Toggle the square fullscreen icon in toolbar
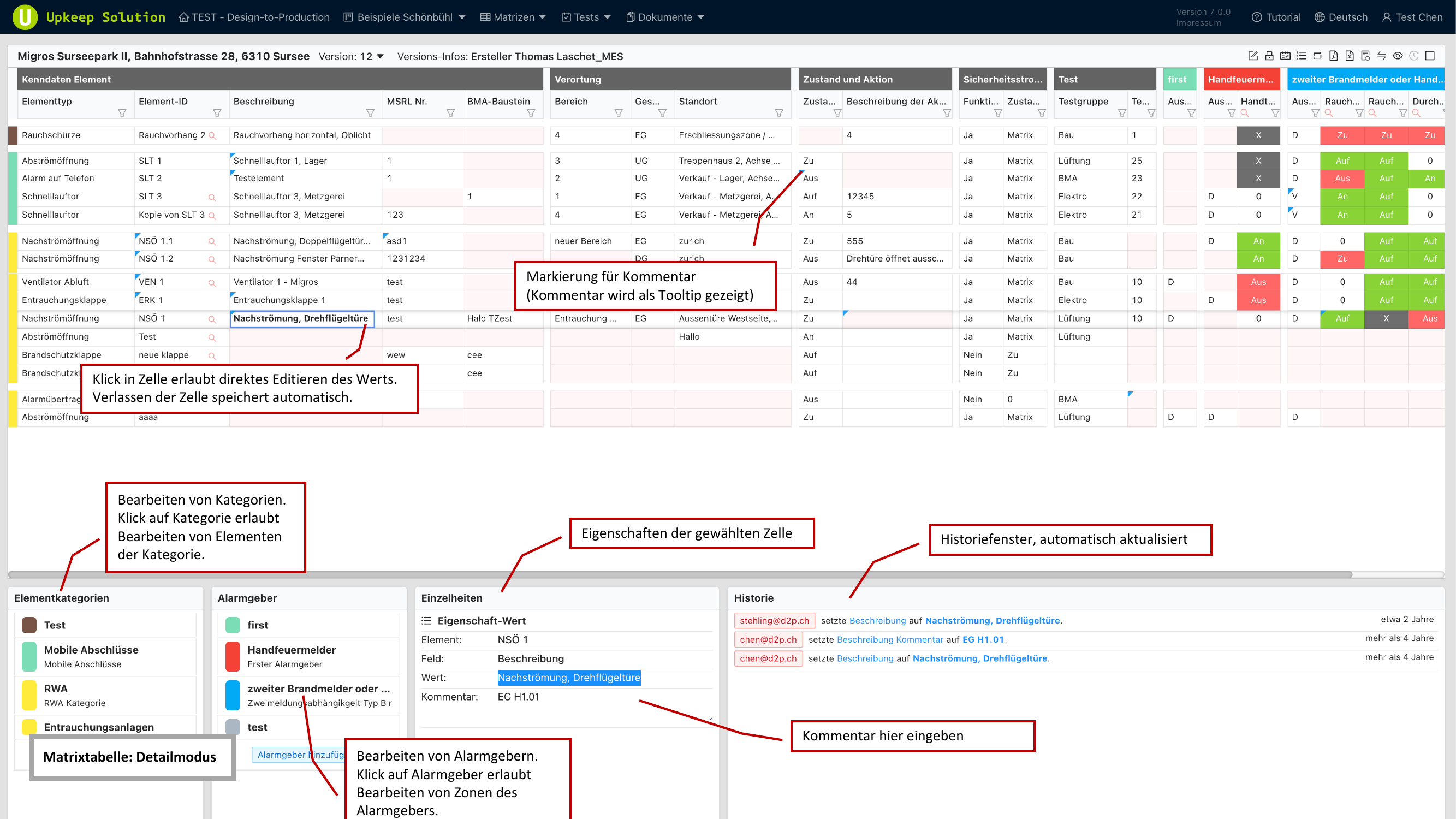1456x819 pixels. pyautogui.click(x=1430, y=56)
